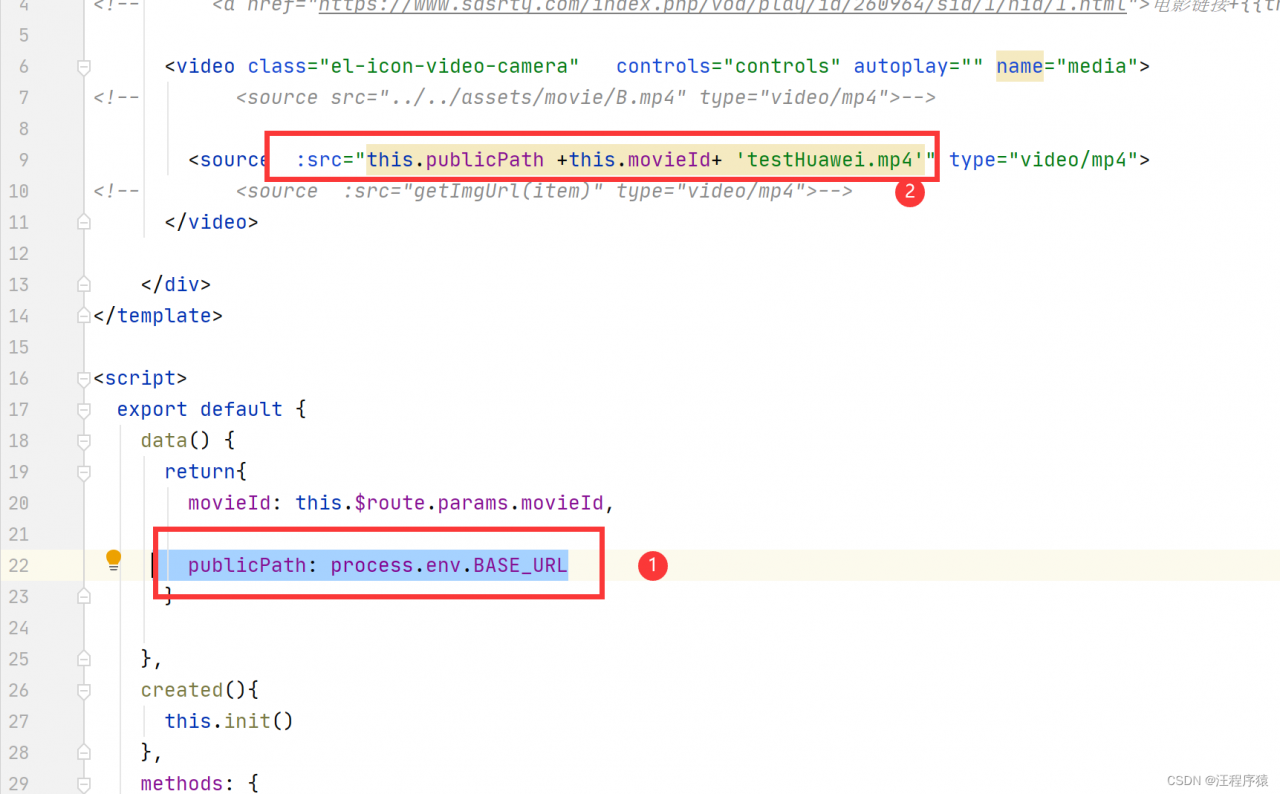Click 'process.env.BASE_URL' value
Screen dimensions: 1280x794
449,565
